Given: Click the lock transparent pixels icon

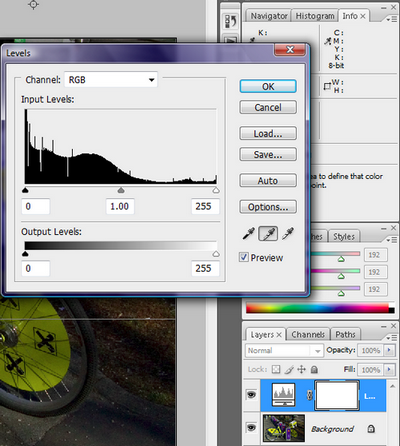Looking at the screenshot, I should click(276, 369).
